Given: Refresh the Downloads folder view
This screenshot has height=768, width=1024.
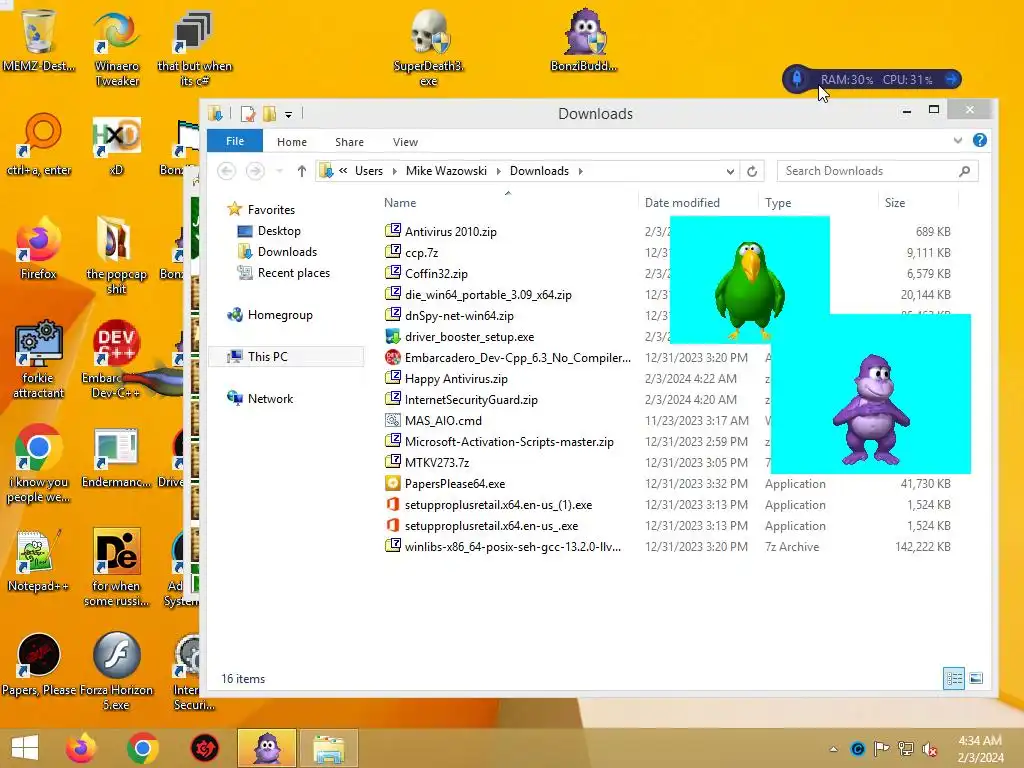Looking at the screenshot, I should click(752, 171).
